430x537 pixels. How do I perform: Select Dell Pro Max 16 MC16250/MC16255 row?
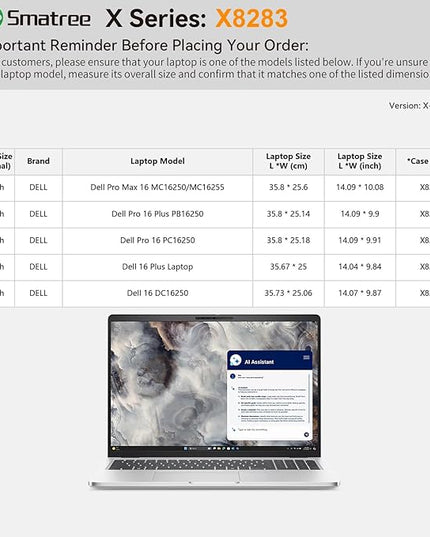[215, 188]
